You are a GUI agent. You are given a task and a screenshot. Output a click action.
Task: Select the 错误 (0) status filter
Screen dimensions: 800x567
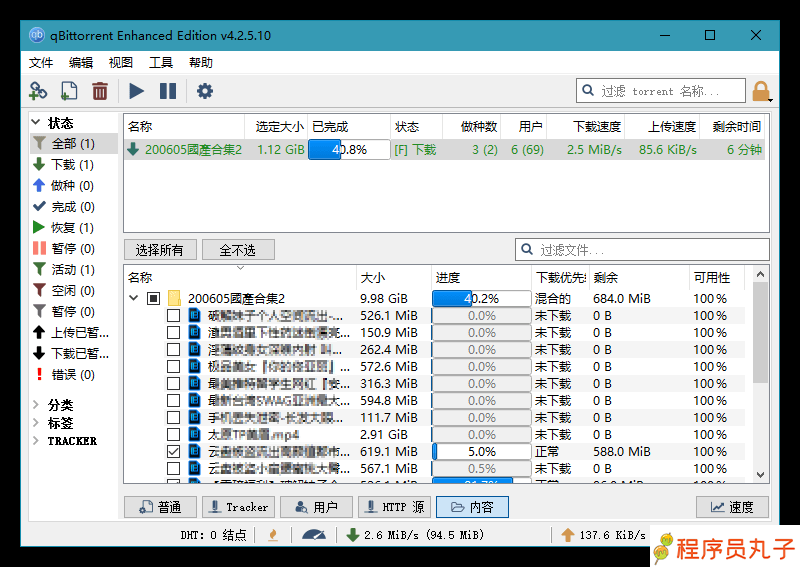73,375
